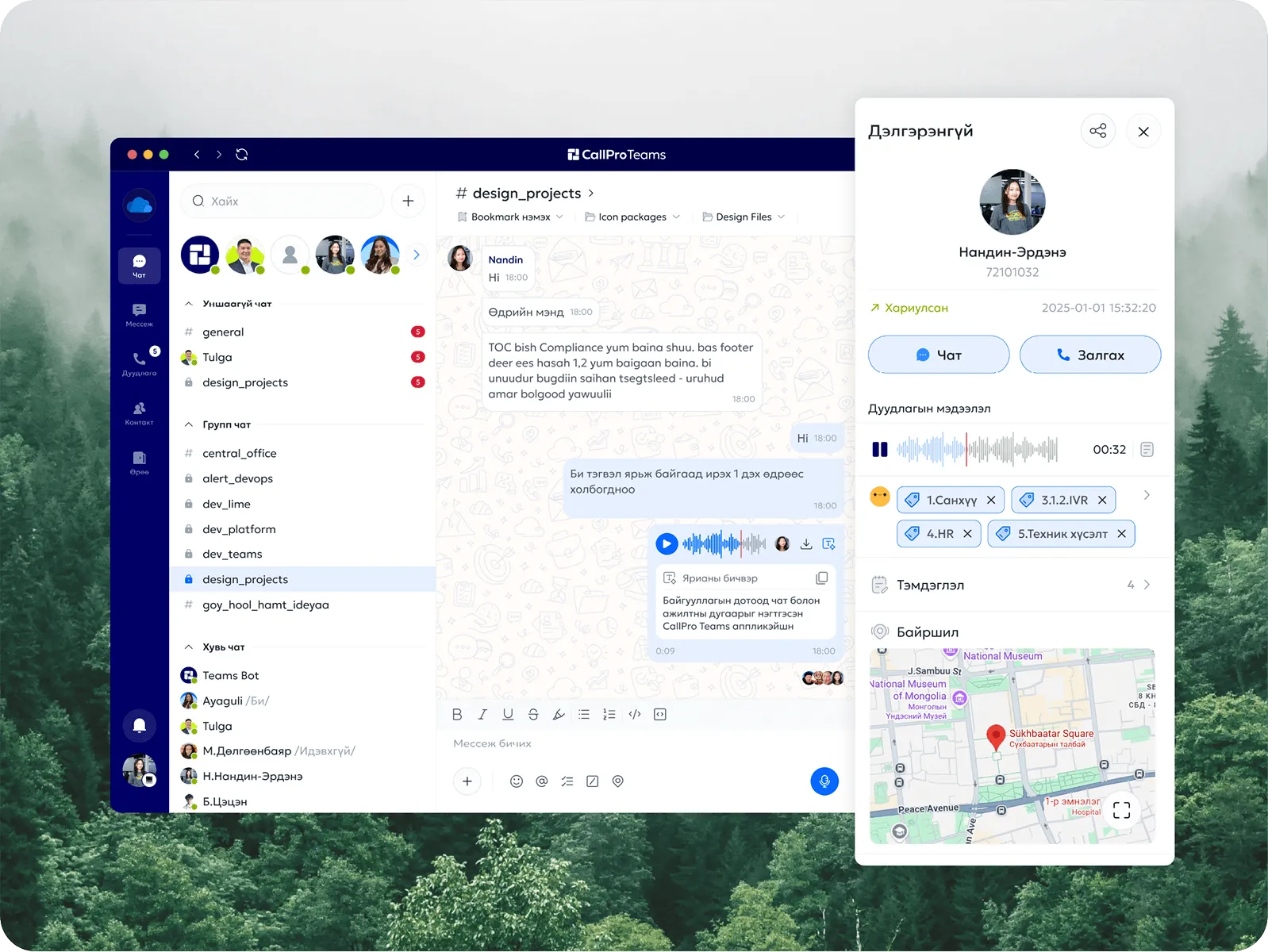
Task: Download the voice message audio
Action: tap(806, 544)
